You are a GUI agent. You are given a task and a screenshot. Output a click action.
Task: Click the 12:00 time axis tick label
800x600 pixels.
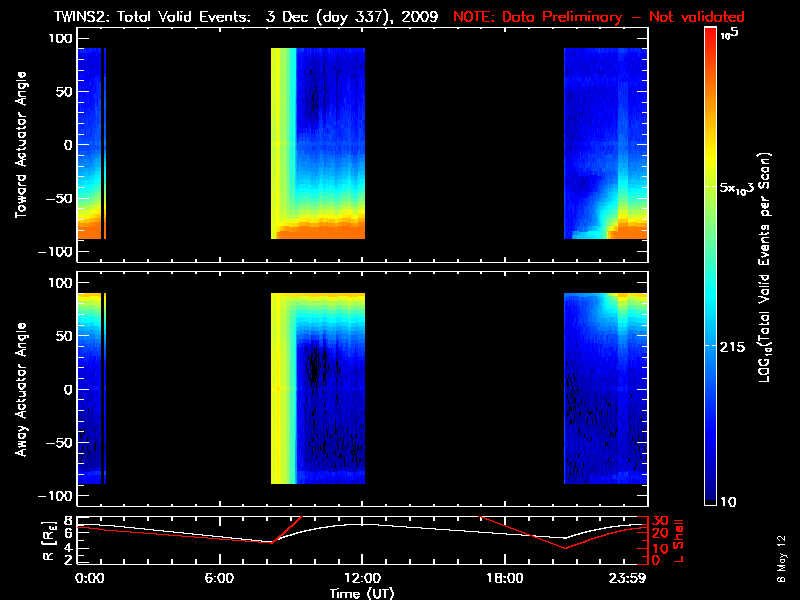(x=362, y=579)
